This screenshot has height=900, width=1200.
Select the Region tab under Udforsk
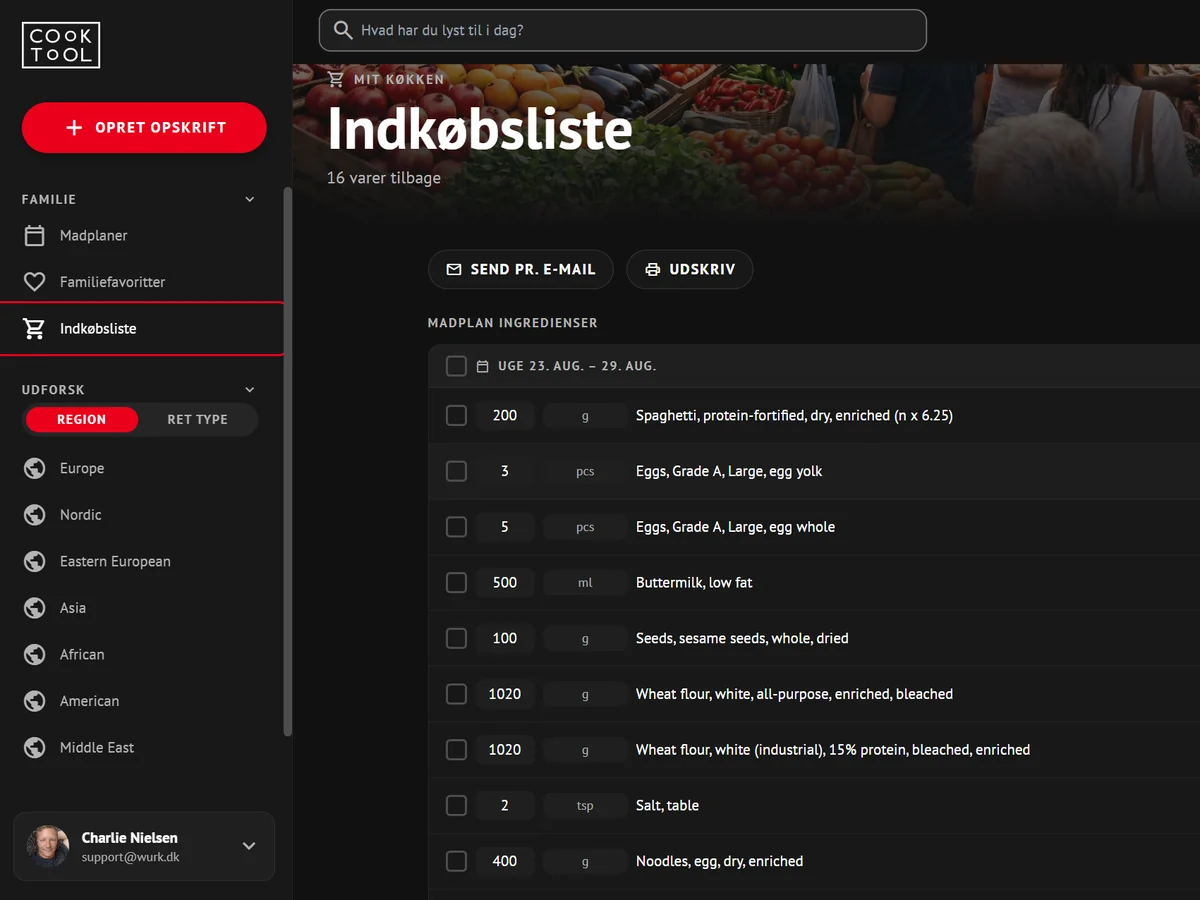point(82,420)
